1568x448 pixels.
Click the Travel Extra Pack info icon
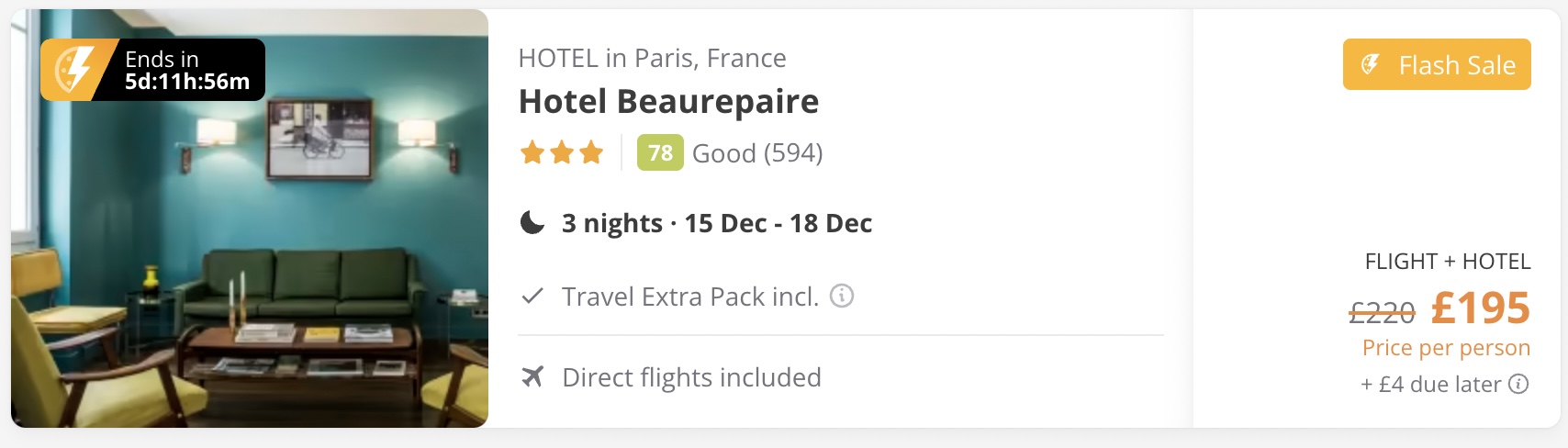pos(842,296)
